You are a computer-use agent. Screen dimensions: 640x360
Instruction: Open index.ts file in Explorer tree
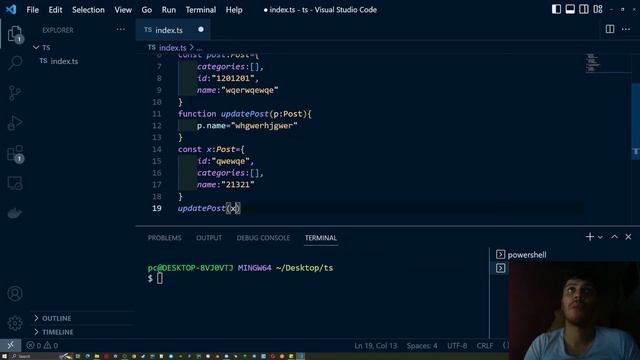64,61
